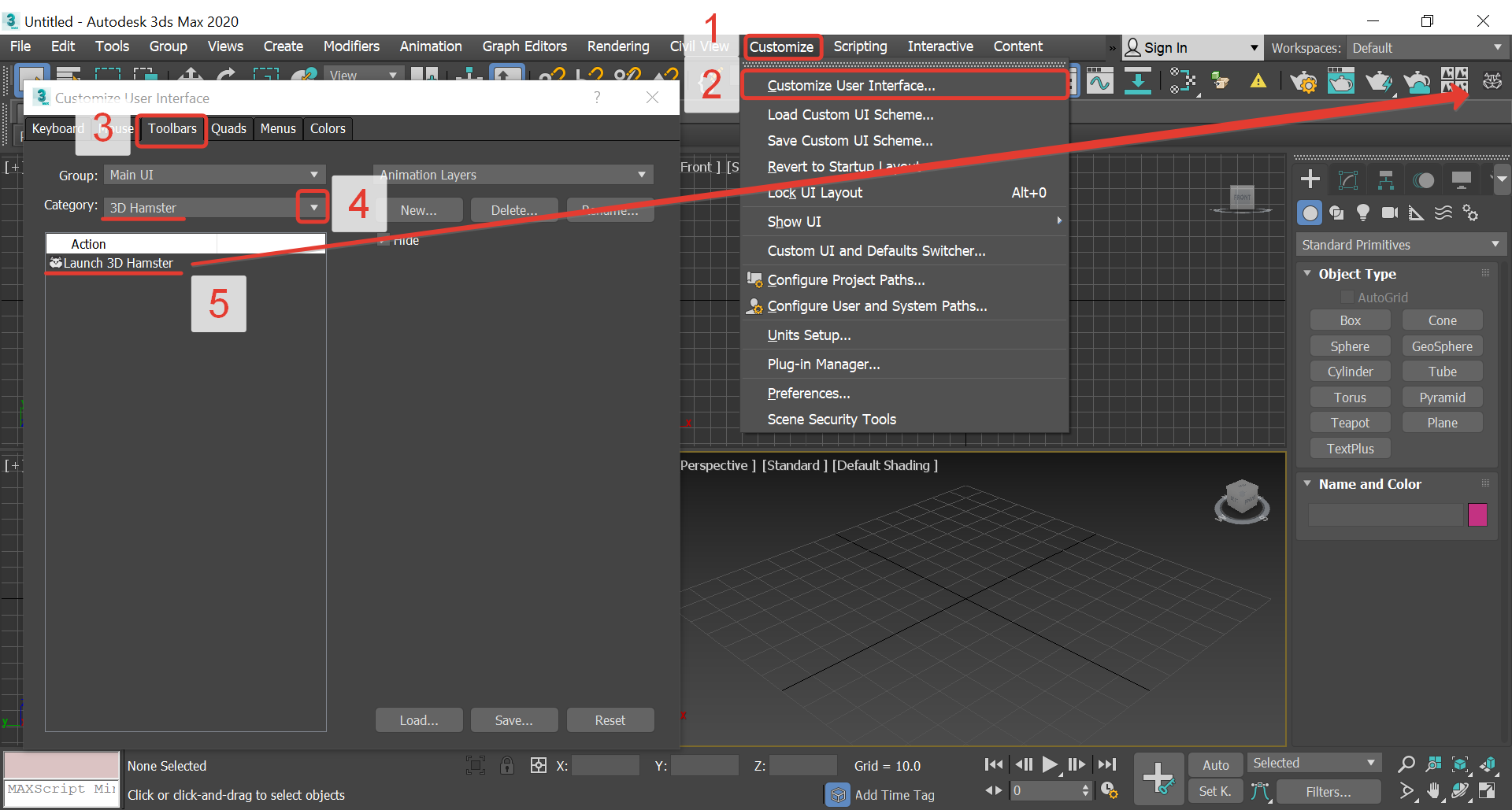The height and width of the screenshot is (810, 1512).
Task: Open the Selected key filter dropdown
Action: point(1314,763)
